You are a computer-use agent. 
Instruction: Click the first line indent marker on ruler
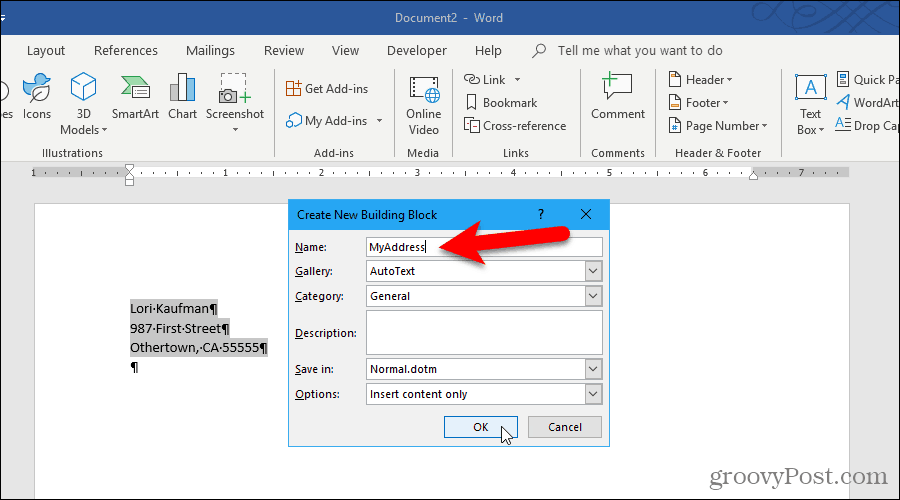(x=129, y=168)
